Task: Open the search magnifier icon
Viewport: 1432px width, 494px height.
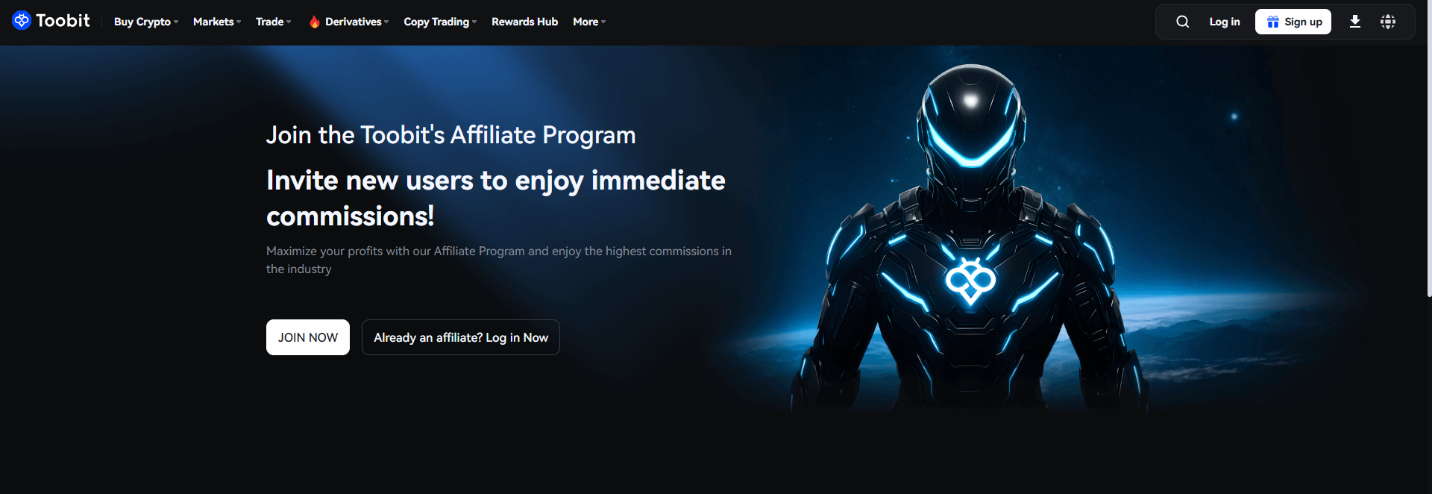Action: pyautogui.click(x=1182, y=22)
